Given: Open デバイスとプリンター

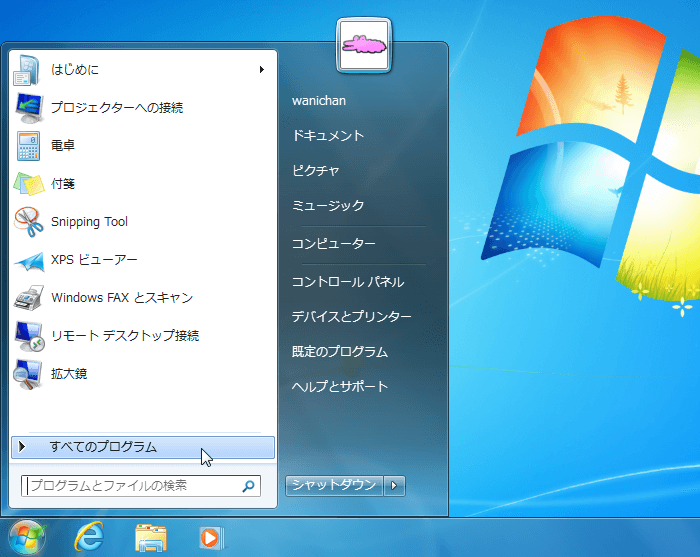Looking at the screenshot, I should click(x=352, y=317).
